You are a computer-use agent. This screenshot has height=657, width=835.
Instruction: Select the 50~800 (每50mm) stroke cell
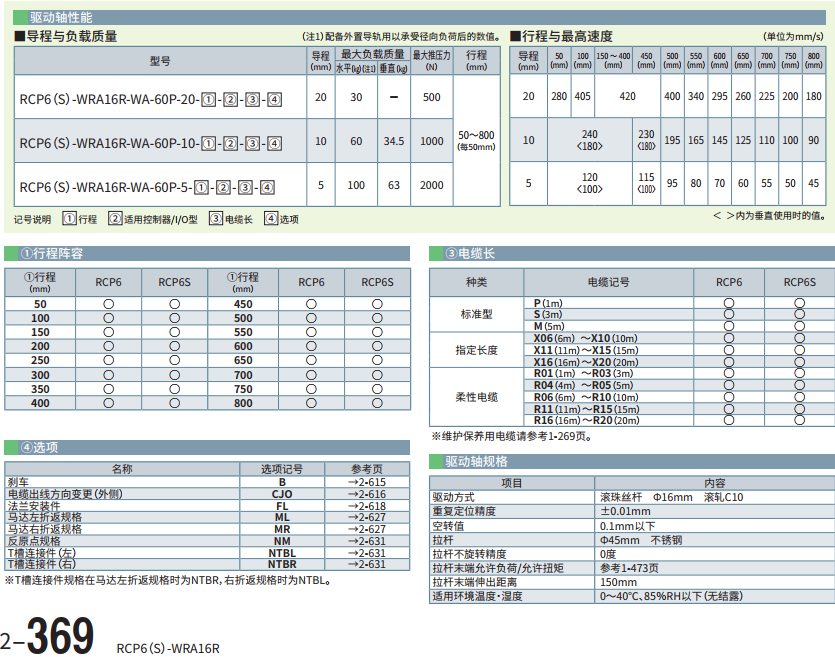pos(476,141)
